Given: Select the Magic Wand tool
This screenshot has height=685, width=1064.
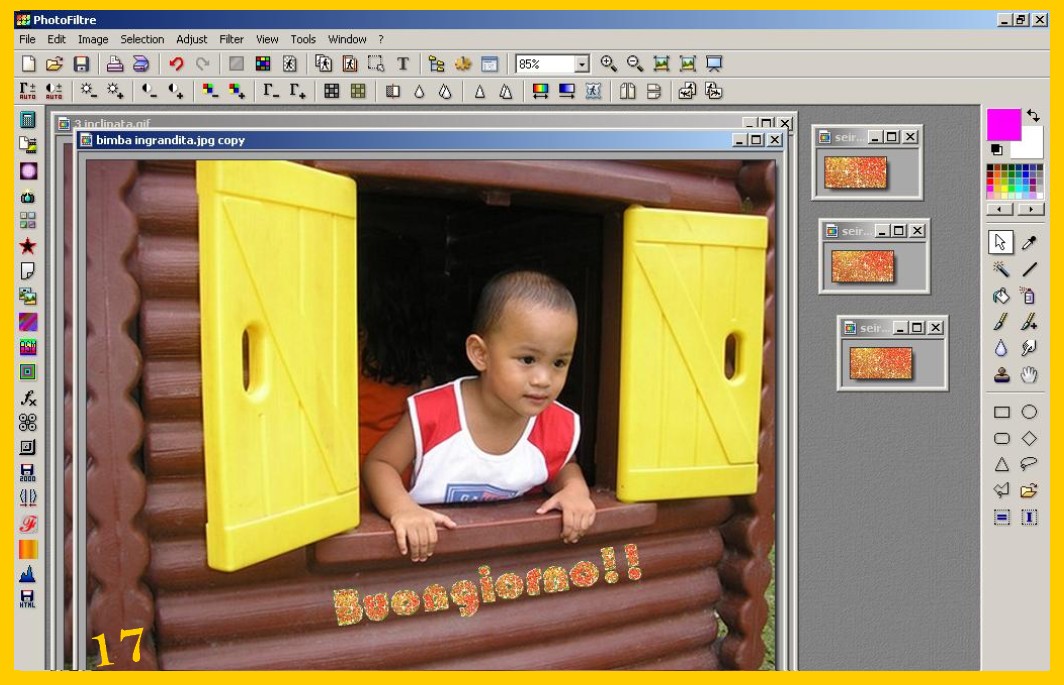Looking at the screenshot, I should 1001,269.
